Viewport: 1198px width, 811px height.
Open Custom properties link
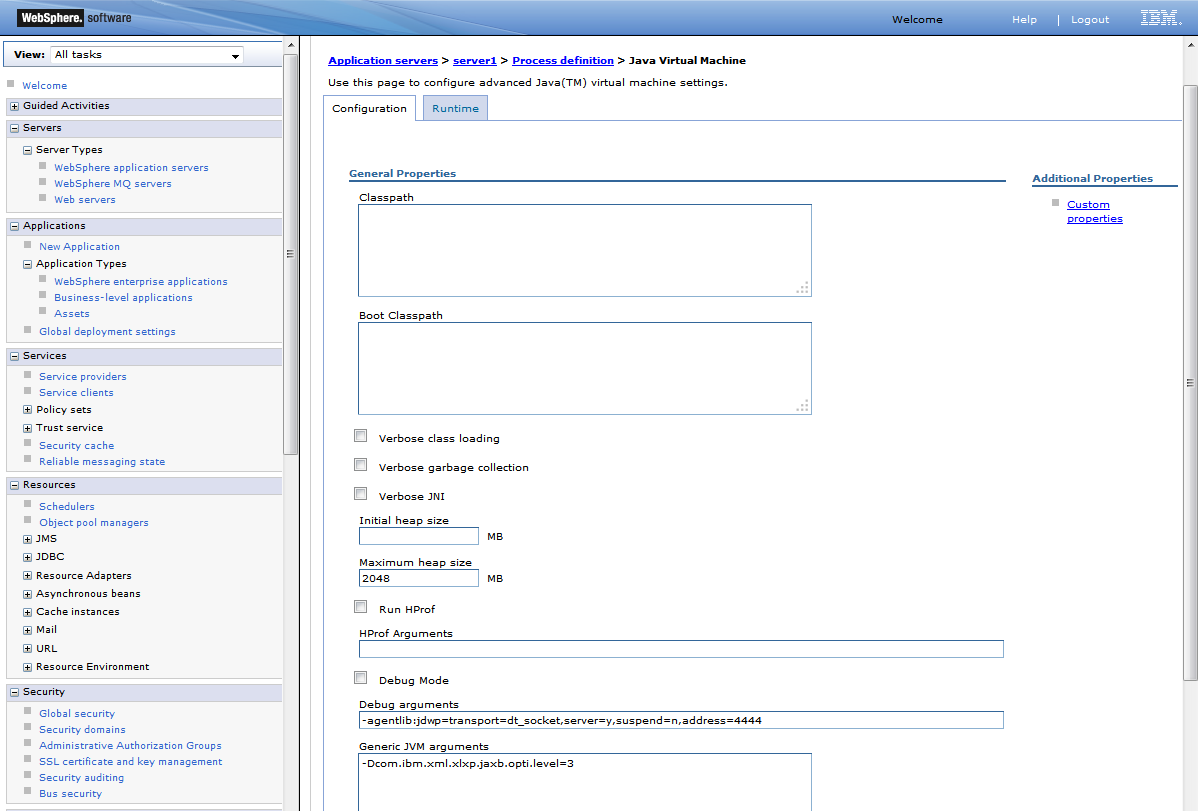tap(1095, 212)
